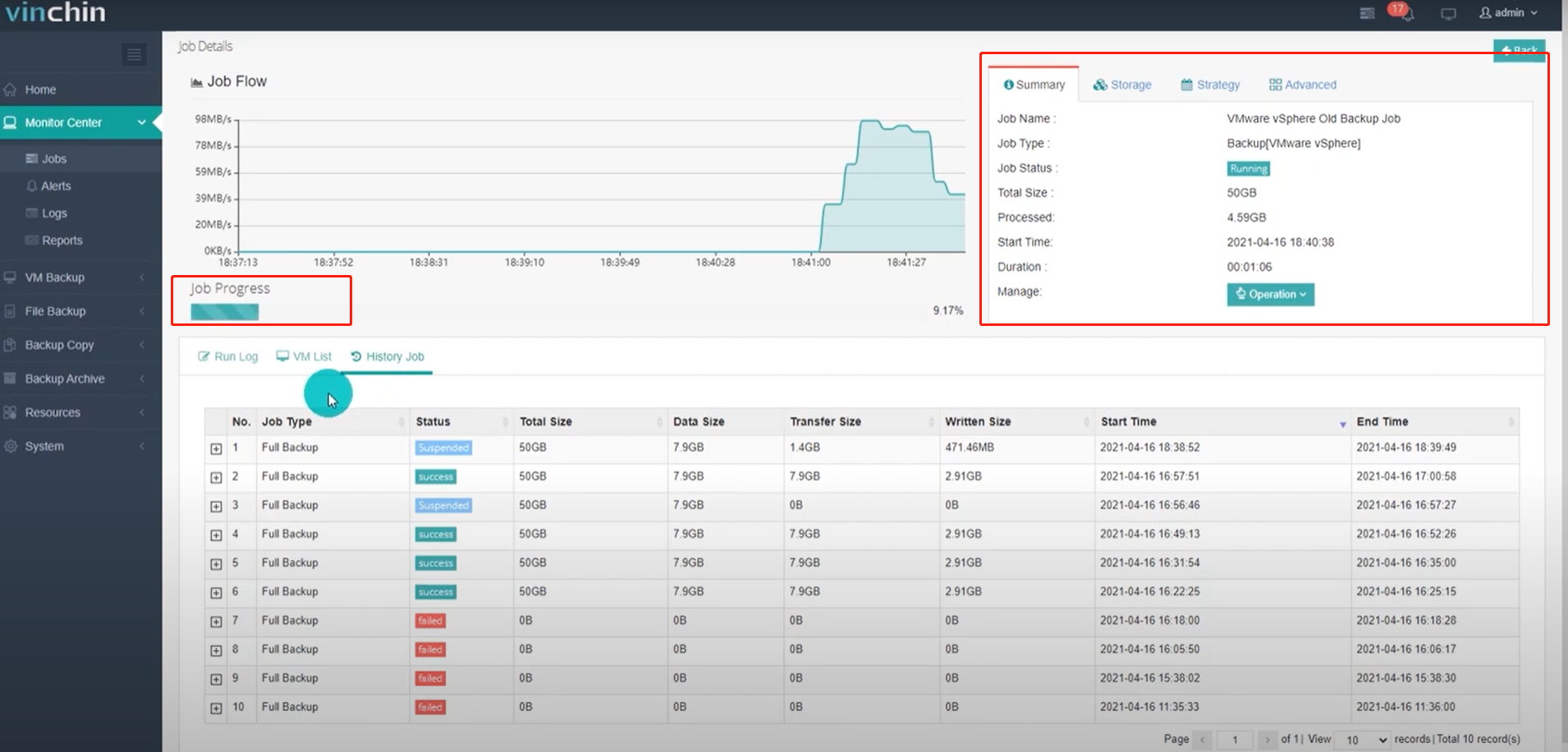1568x752 pixels.
Task: Click the Monitor Center laptop icon
Action: tap(10, 122)
